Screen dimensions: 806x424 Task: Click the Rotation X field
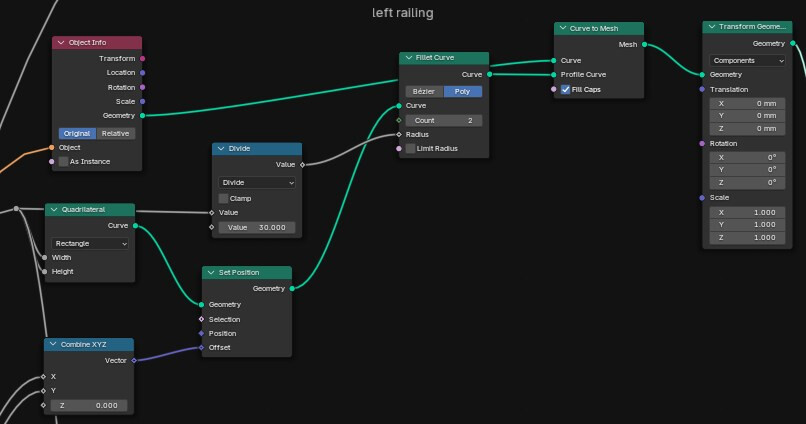pos(747,157)
